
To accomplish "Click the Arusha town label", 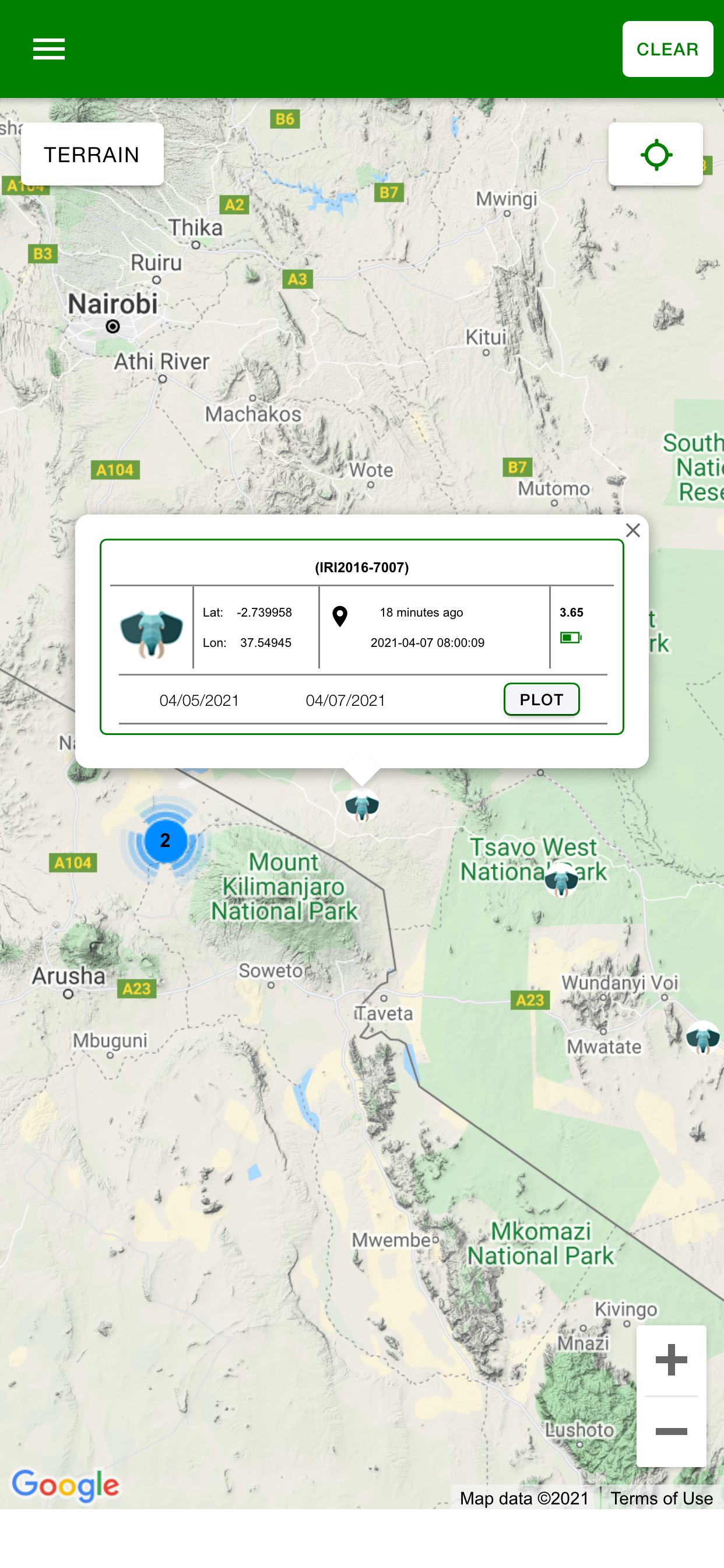I will click(x=69, y=976).
